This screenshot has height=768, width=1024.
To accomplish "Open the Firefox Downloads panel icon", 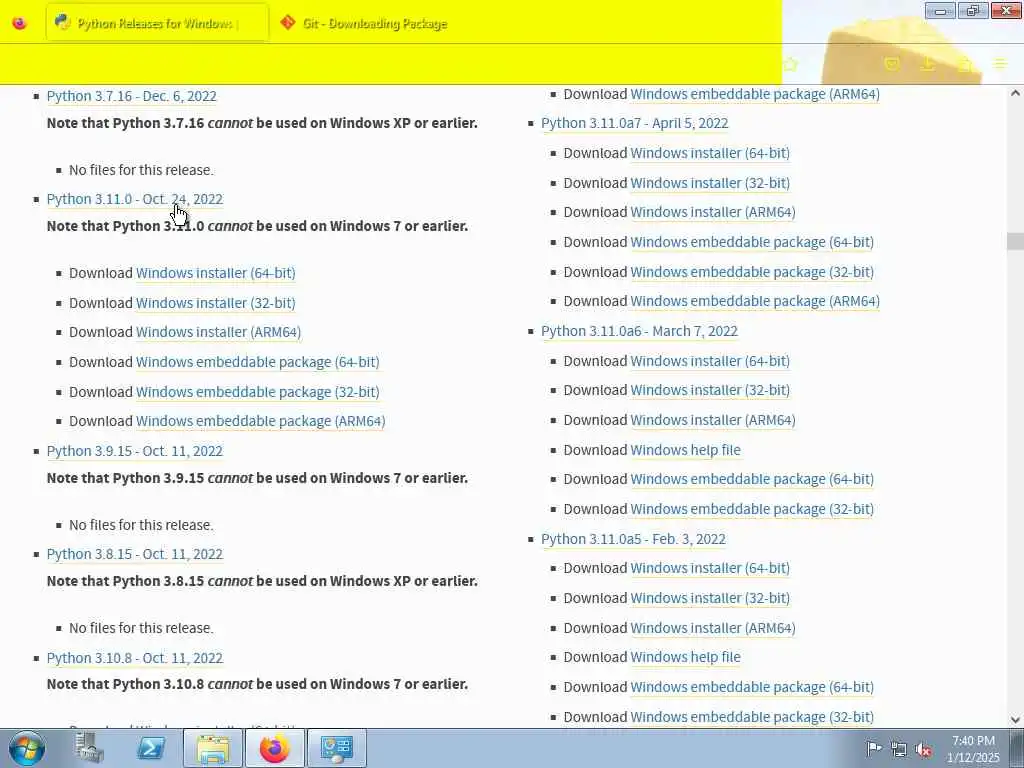I will pyautogui.click(x=927, y=64).
